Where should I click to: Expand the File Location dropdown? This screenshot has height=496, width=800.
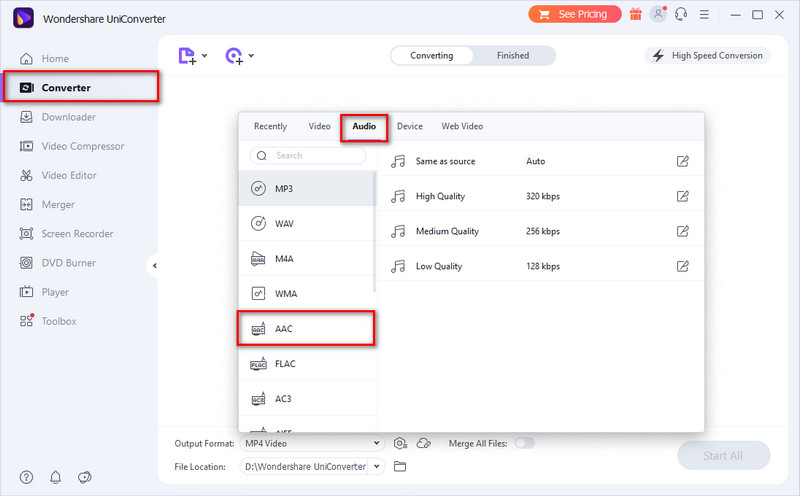[x=377, y=466]
